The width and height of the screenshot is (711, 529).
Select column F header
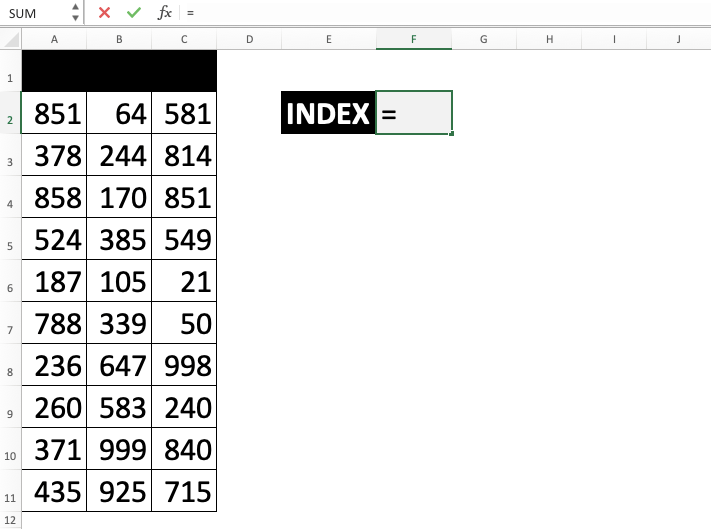click(414, 39)
